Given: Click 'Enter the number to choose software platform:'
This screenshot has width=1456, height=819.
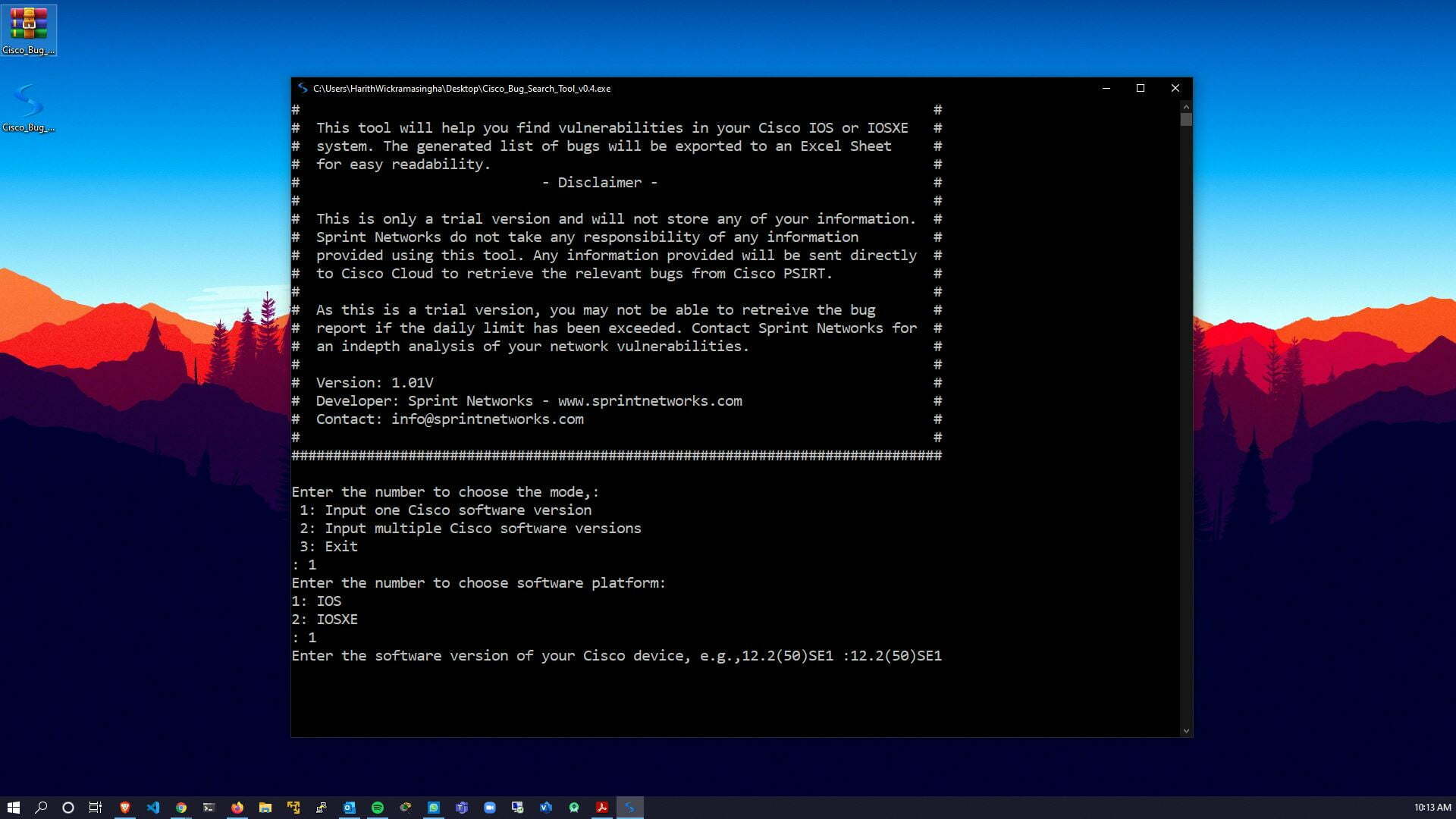Looking at the screenshot, I should pyautogui.click(x=479, y=583).
